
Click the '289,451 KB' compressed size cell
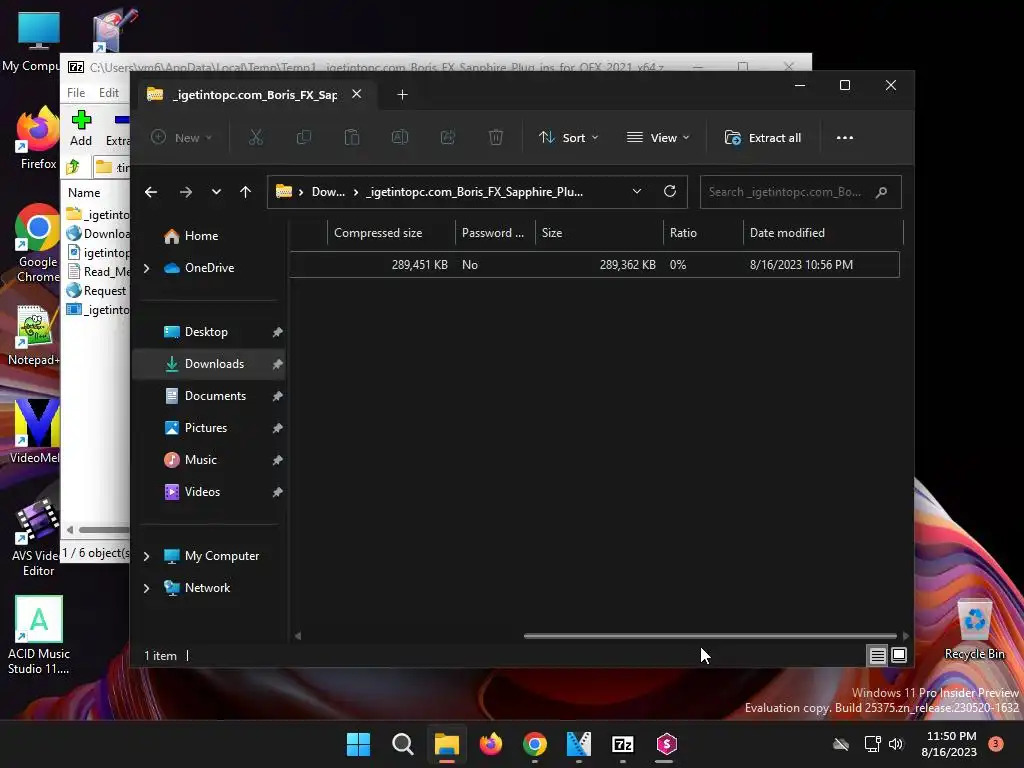419,265
